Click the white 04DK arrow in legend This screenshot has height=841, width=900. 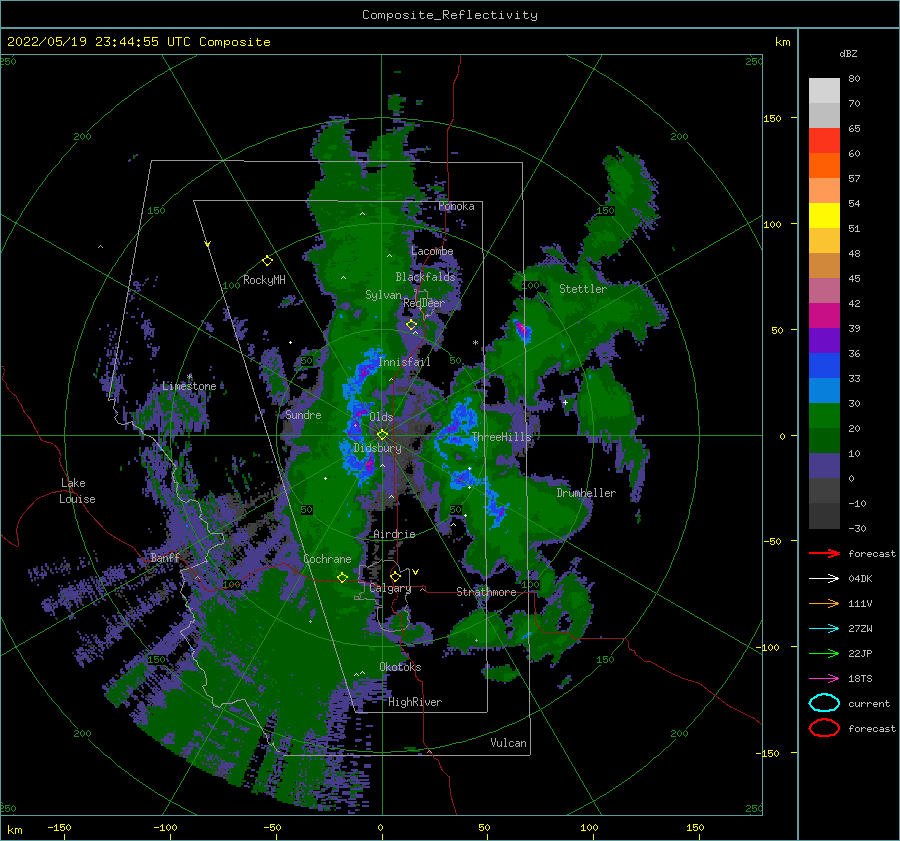[824, 579]
